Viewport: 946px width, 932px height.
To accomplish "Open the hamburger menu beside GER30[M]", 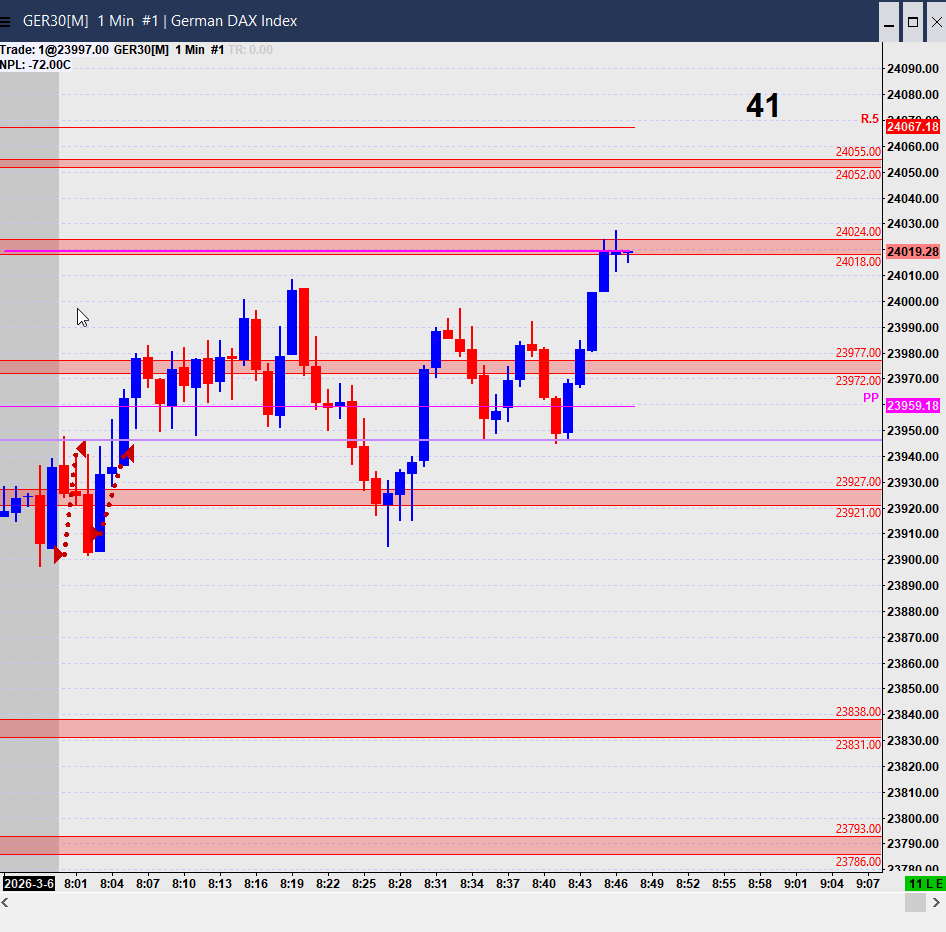I will [x=5, y=22].
